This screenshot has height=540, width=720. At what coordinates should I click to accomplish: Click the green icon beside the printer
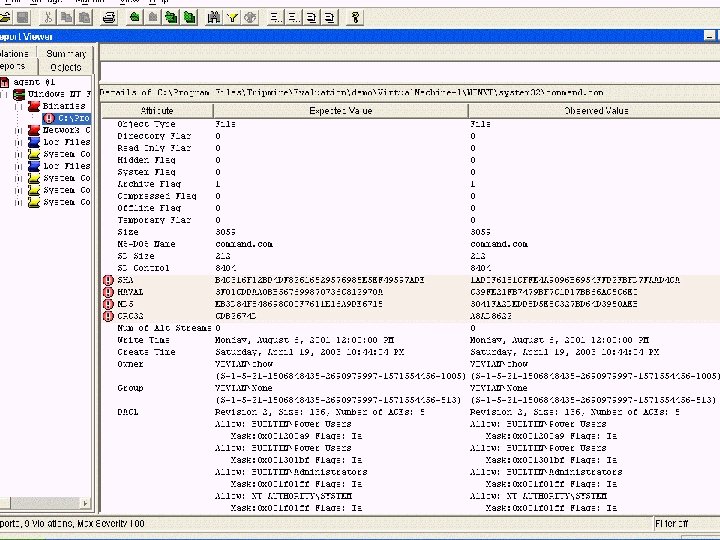pos(135,18)
